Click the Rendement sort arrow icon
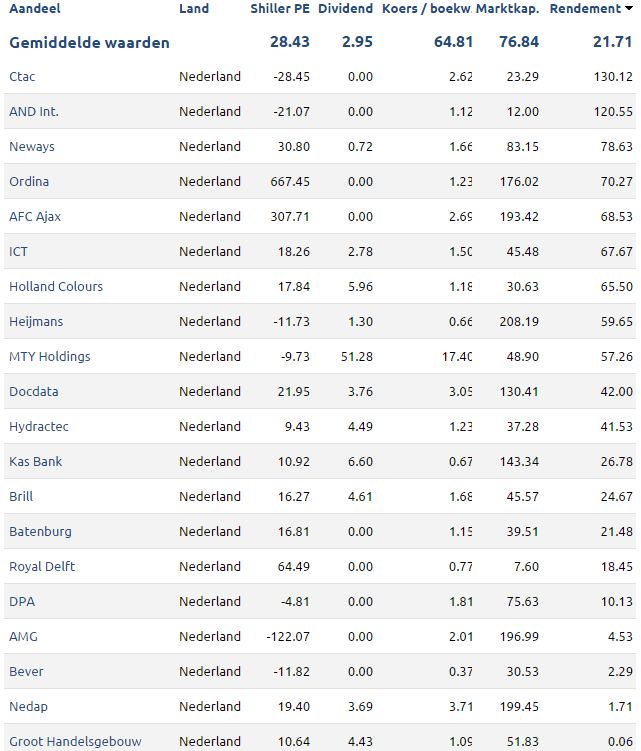The height and width of the screenshot is (751, 641). [x=629, y=8]
